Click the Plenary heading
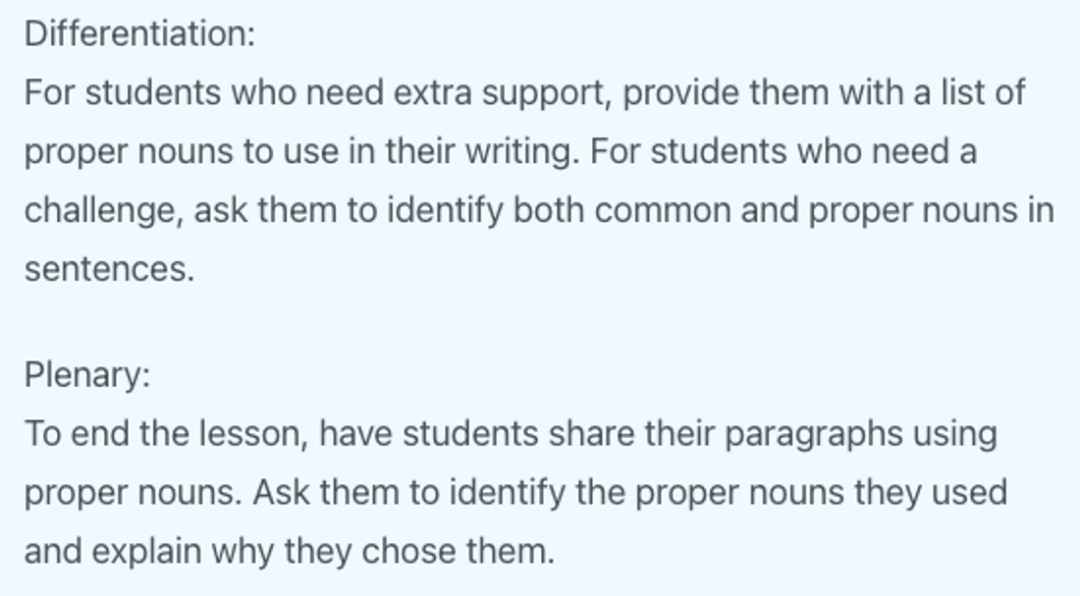 (x=87, y=375)
